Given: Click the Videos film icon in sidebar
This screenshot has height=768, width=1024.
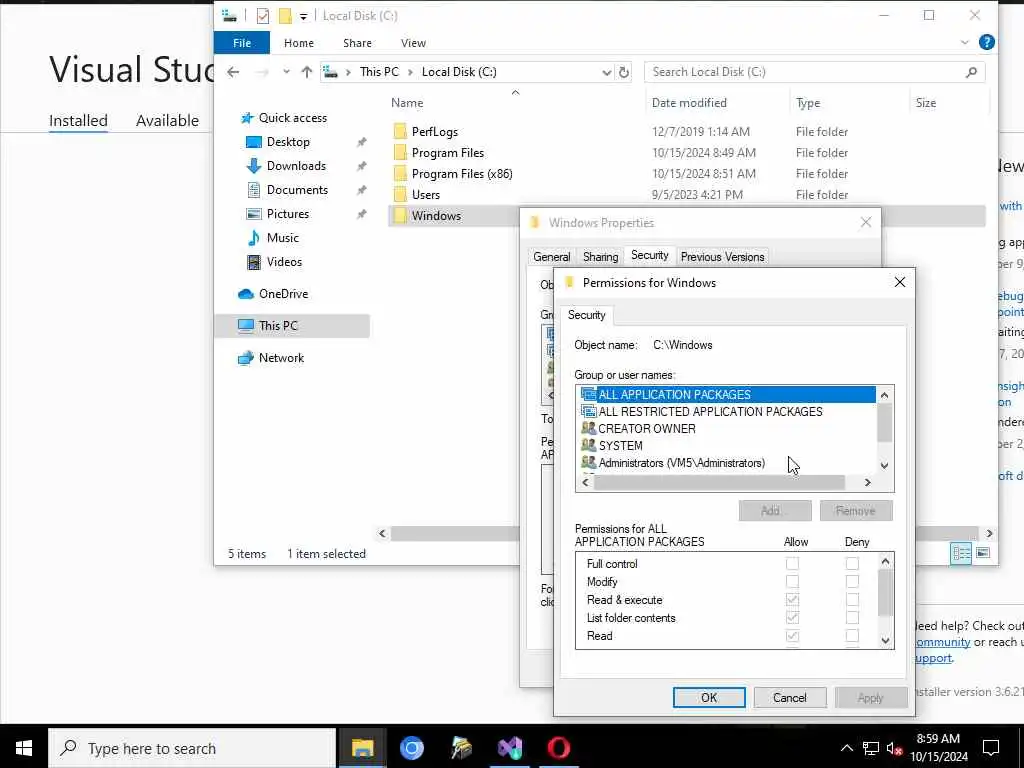Looking at the screenshot, I should (253, 262).
